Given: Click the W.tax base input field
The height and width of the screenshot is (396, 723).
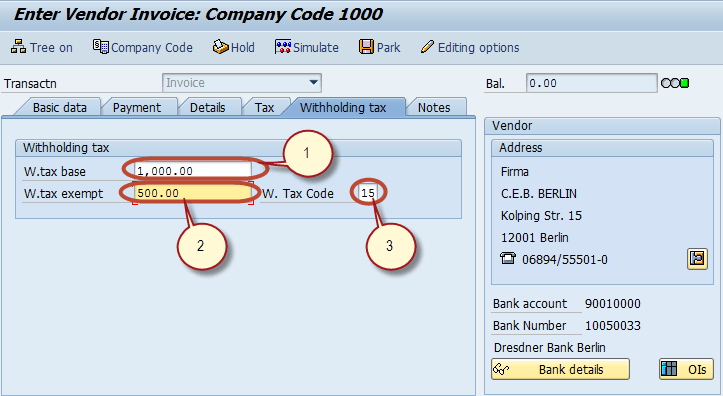Looking at the screenshot, I should click(x=193, y=171).
